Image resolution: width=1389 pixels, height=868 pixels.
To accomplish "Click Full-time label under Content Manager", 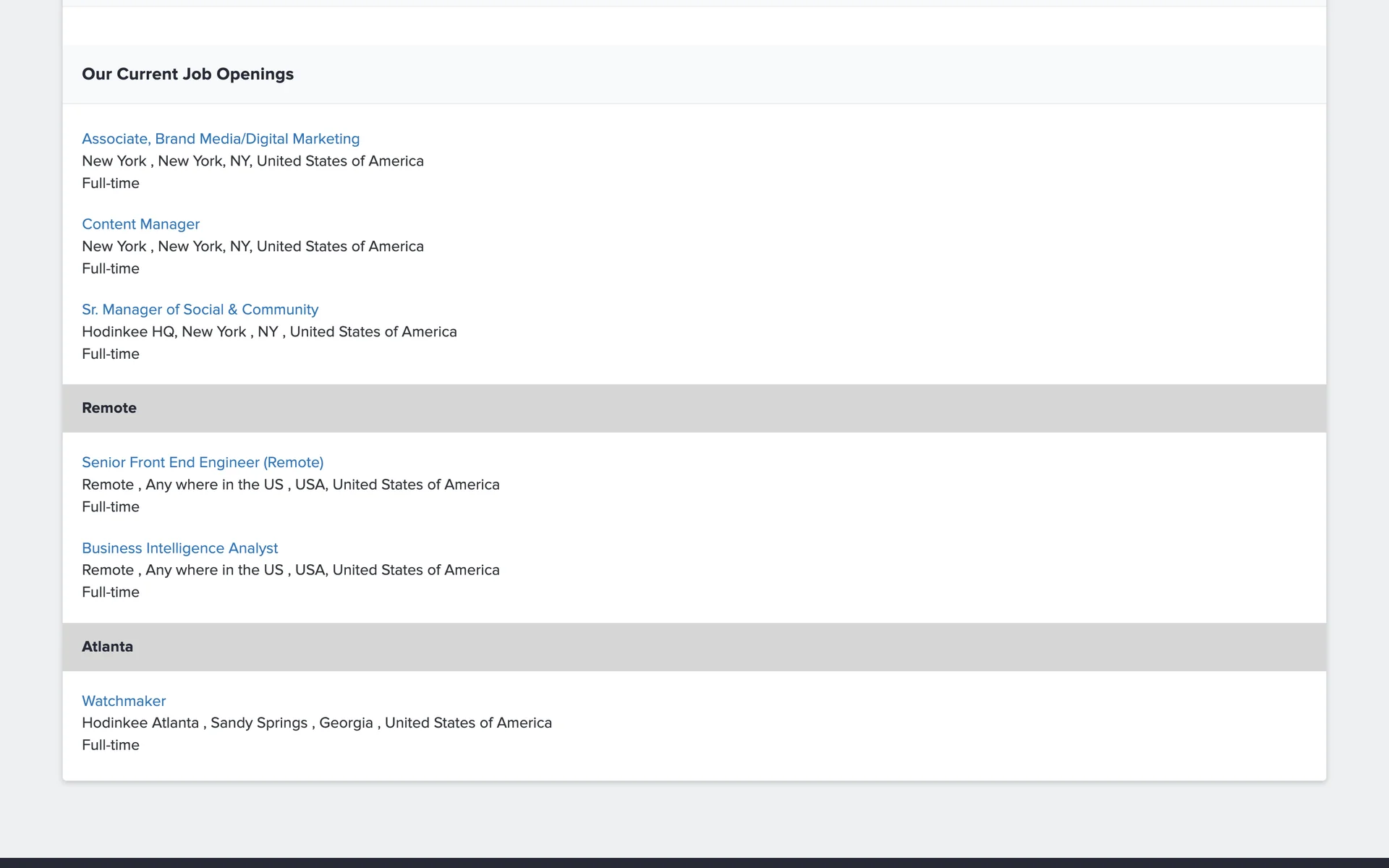I will coord(111,268).
